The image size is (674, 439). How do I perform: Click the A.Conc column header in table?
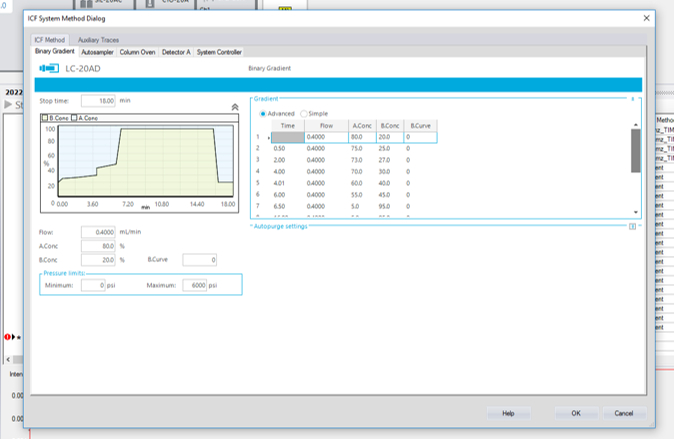click(x=362, y=126)
